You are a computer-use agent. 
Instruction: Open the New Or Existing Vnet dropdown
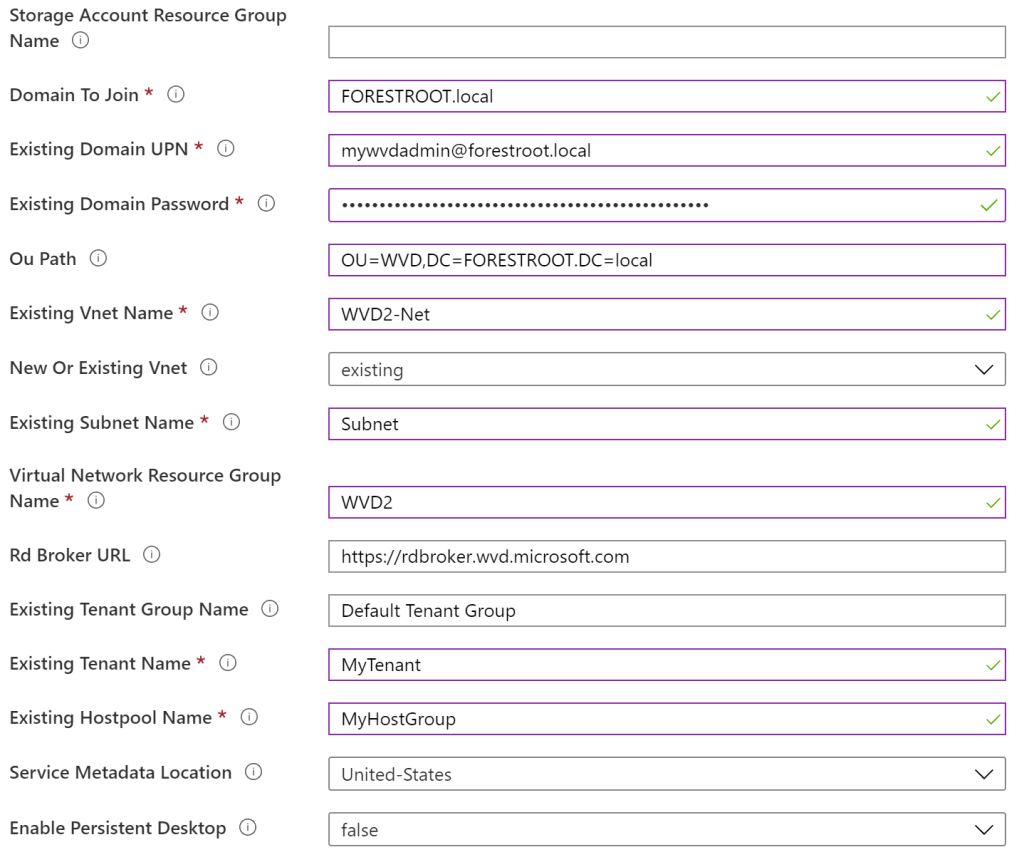(667, 370)
